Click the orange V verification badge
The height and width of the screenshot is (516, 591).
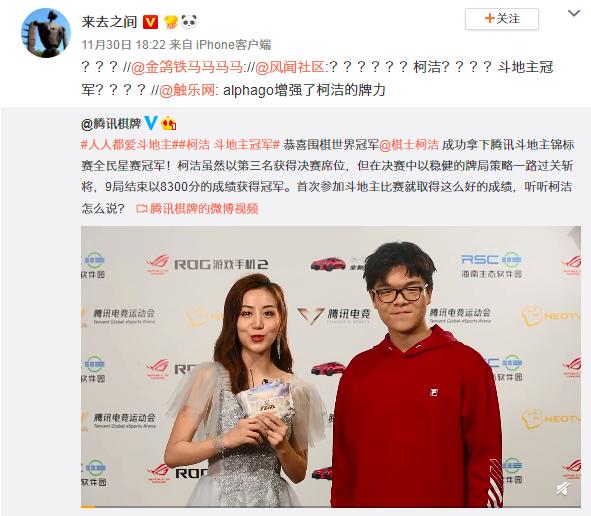[150, 22]
